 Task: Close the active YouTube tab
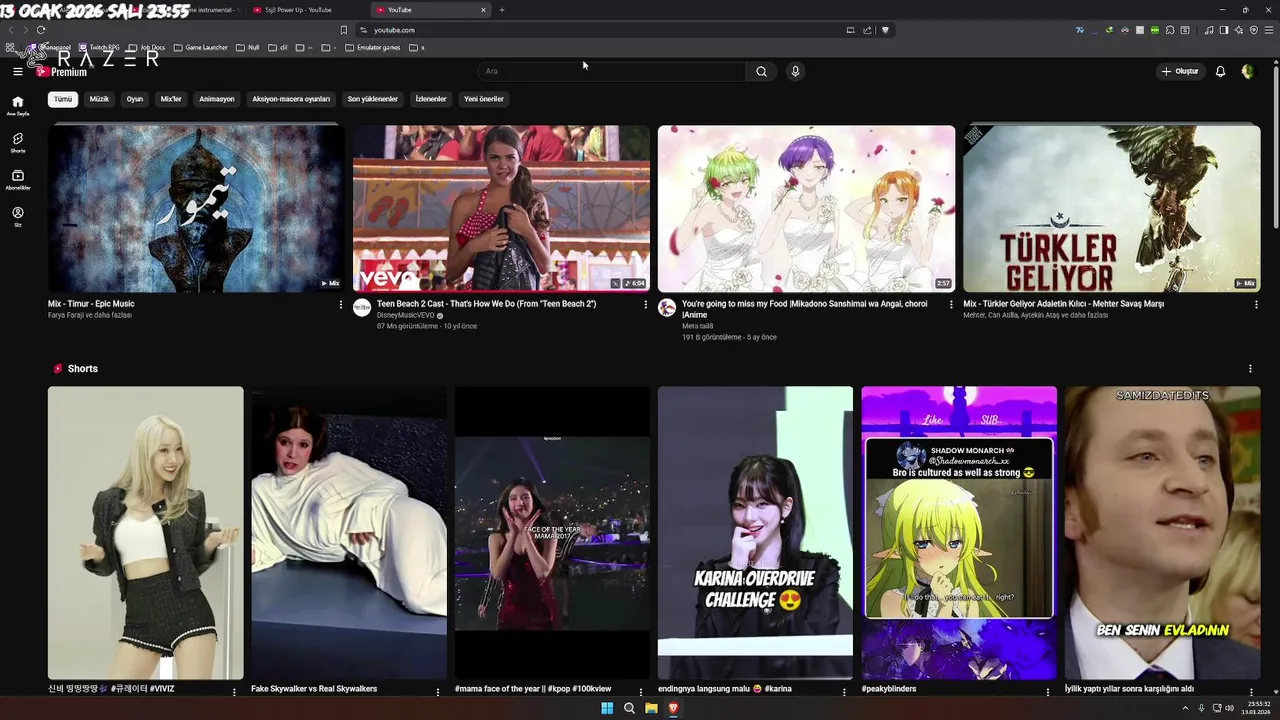pos(484,10)
